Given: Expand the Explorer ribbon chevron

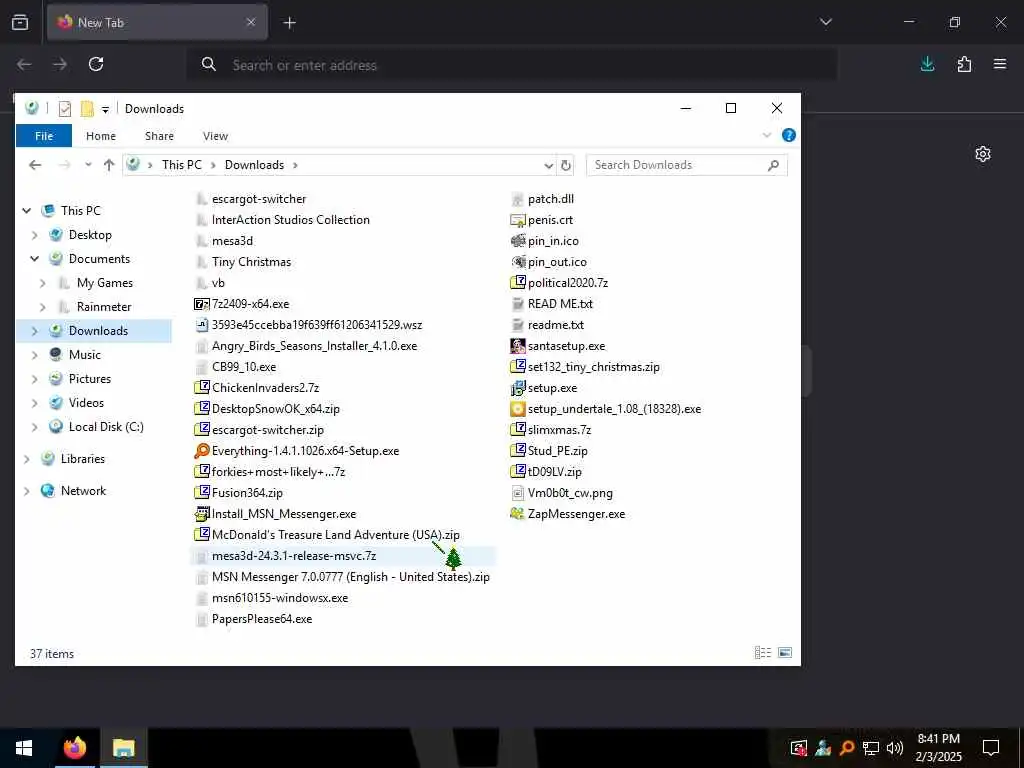Looking at the screenshot, I should [767, 135].
